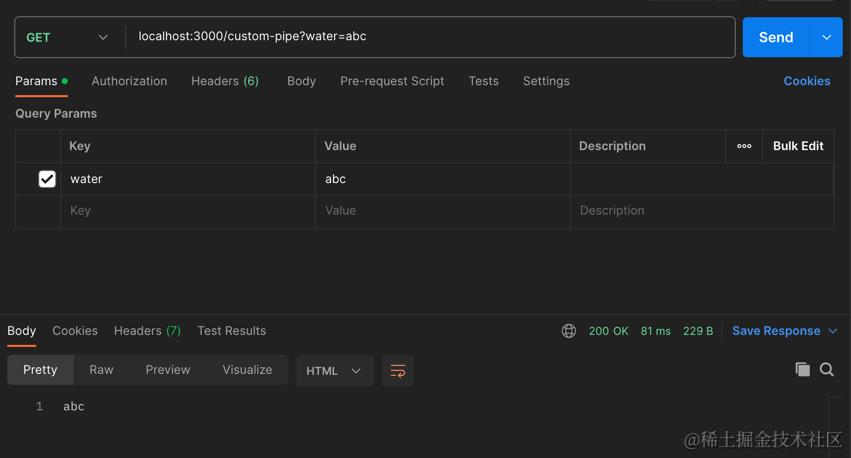Copy the response body
This screenshot has height=458, width=851.
802,370
